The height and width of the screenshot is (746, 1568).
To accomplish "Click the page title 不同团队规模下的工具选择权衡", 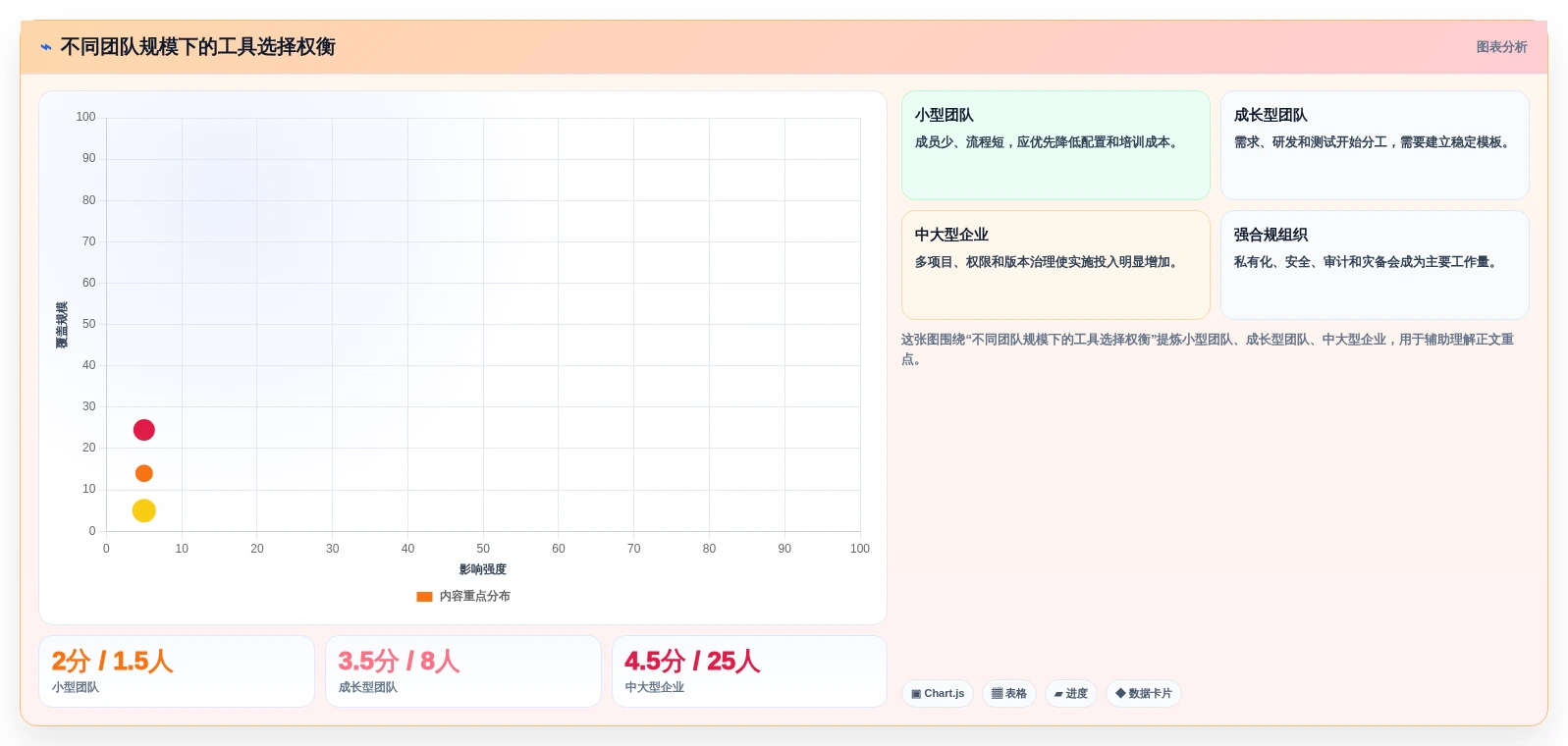I will (x=198, y=47).
